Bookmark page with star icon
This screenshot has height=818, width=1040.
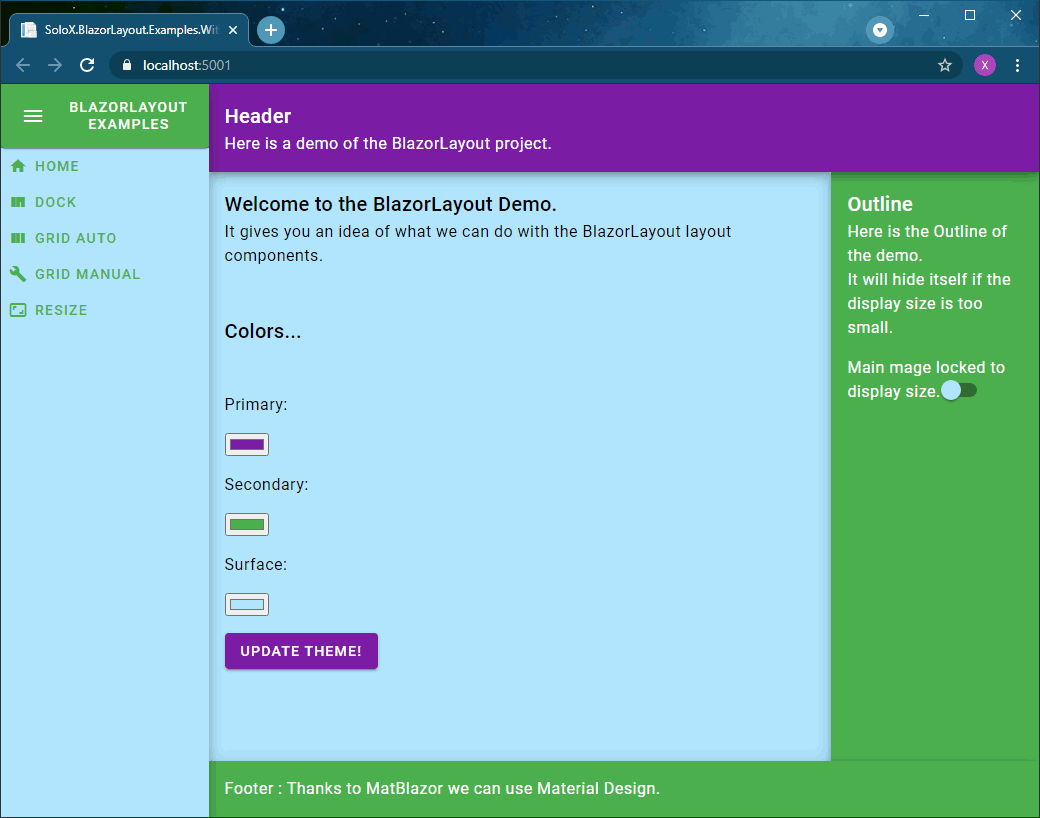click(x=944, y=65)
